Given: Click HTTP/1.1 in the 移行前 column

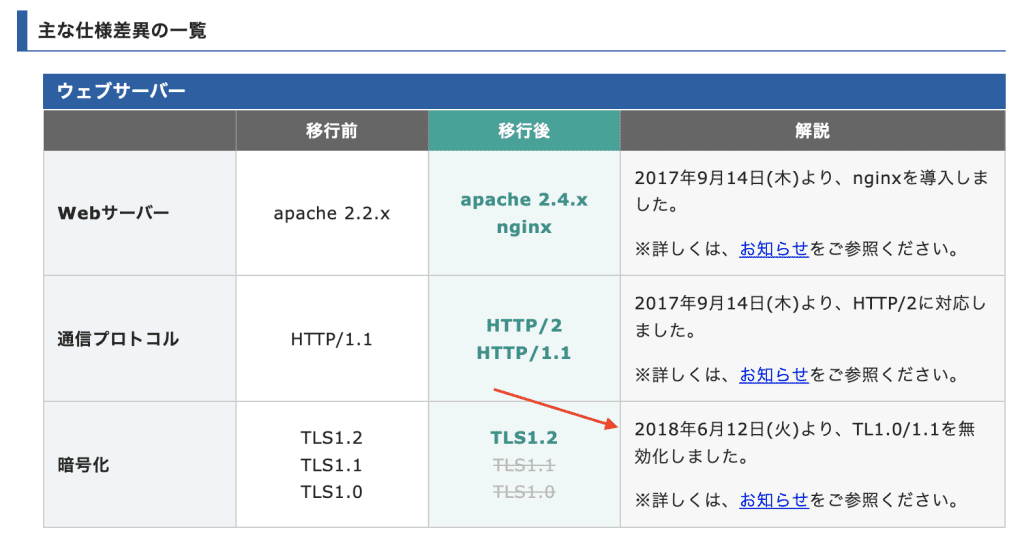Looking at the screenshot, I should (331, 339).
